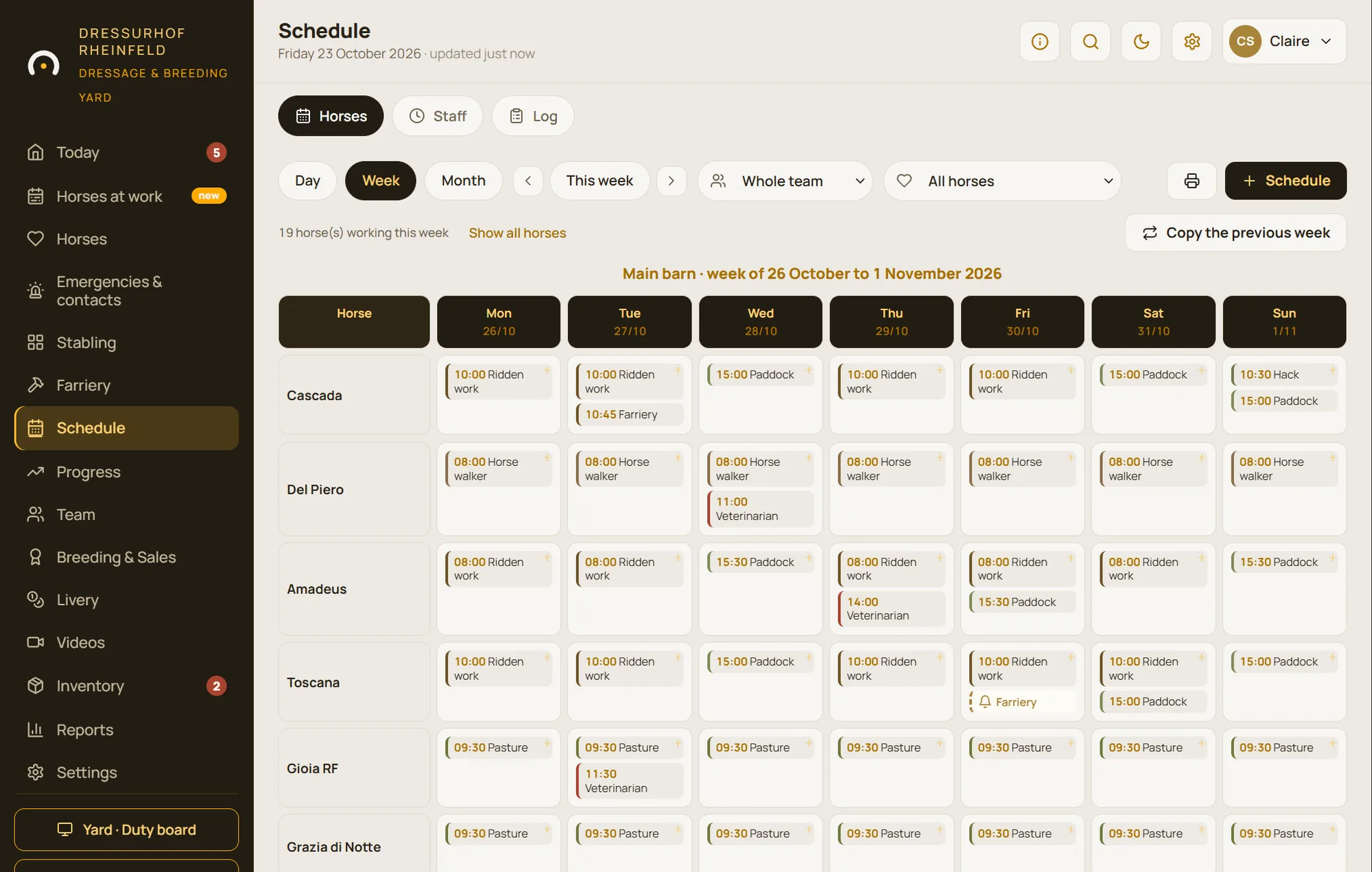Open Yard Duty board button
Image resolution: width=1372 pixels, height=872 pixels.
click(127, 829)
